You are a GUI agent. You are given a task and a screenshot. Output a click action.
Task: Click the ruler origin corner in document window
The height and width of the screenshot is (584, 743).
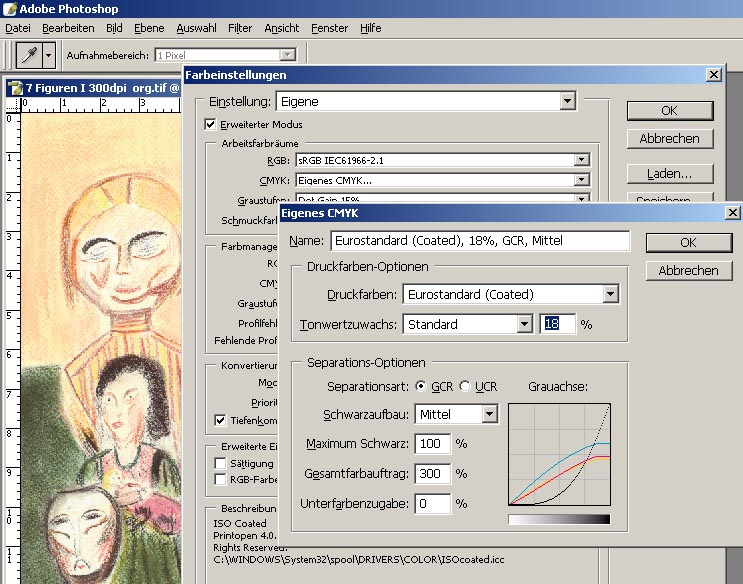13,105
